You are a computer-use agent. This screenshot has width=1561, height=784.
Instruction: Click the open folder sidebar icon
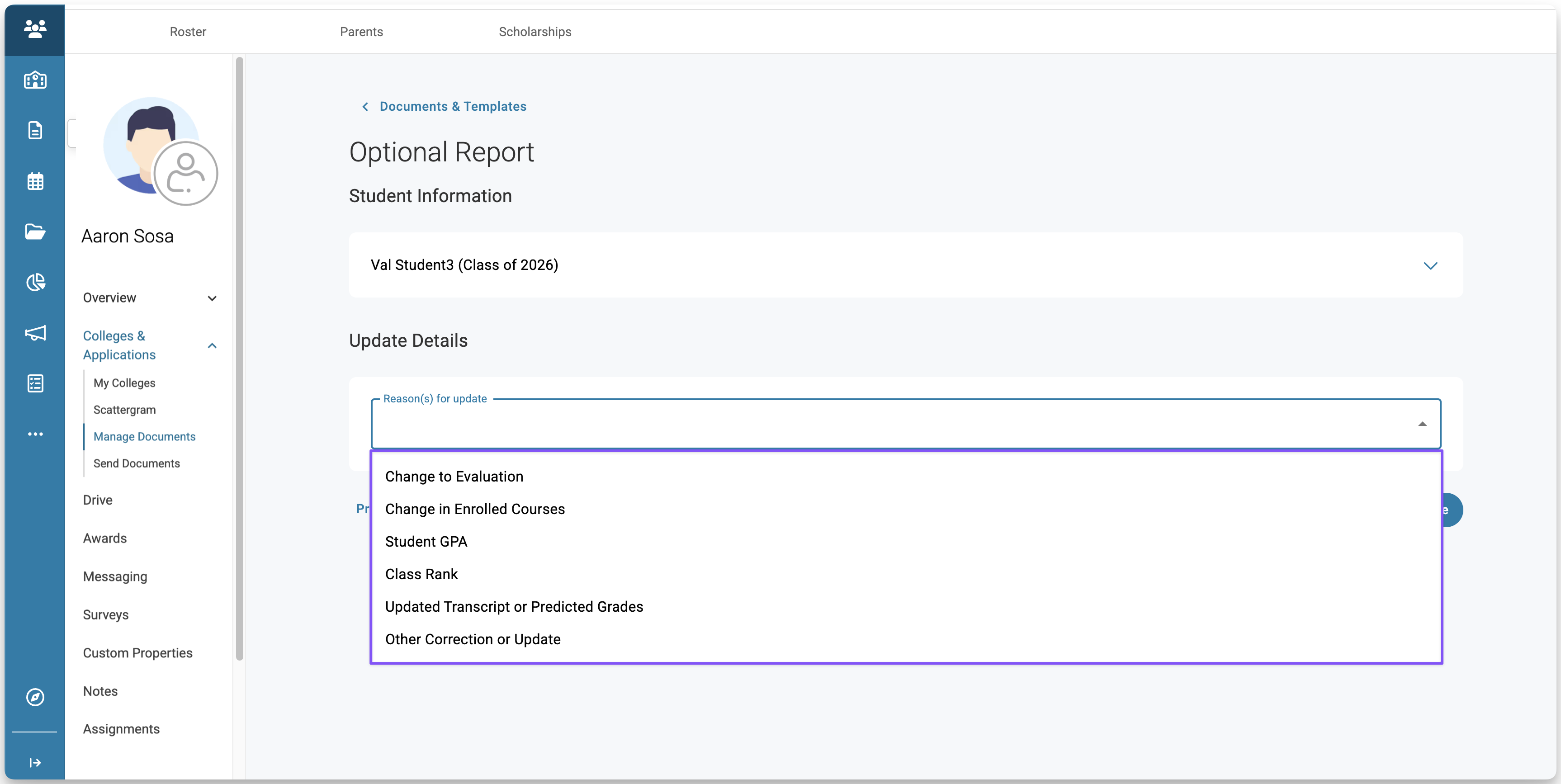click(x=35, y=231)
